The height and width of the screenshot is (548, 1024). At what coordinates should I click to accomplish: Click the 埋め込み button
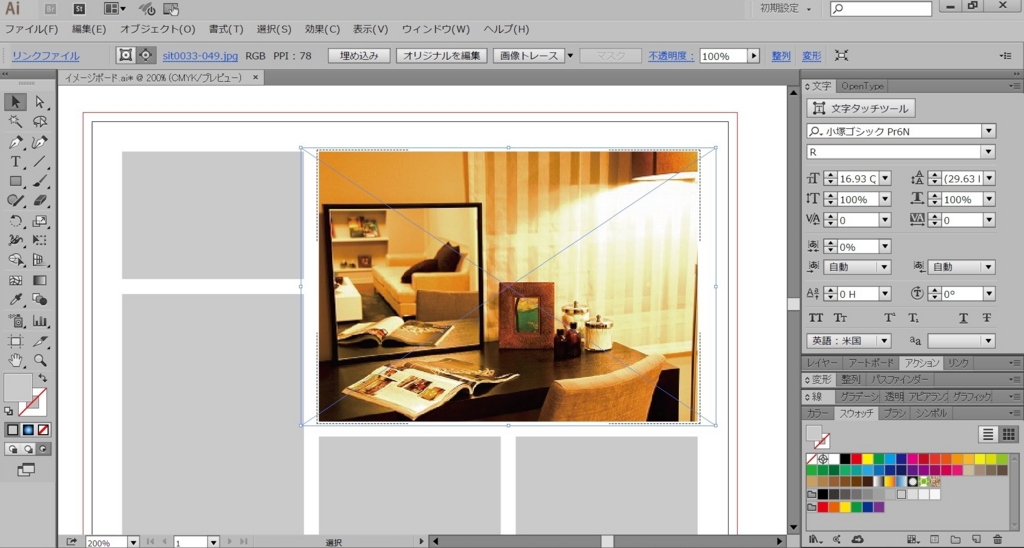pos(359,56)
